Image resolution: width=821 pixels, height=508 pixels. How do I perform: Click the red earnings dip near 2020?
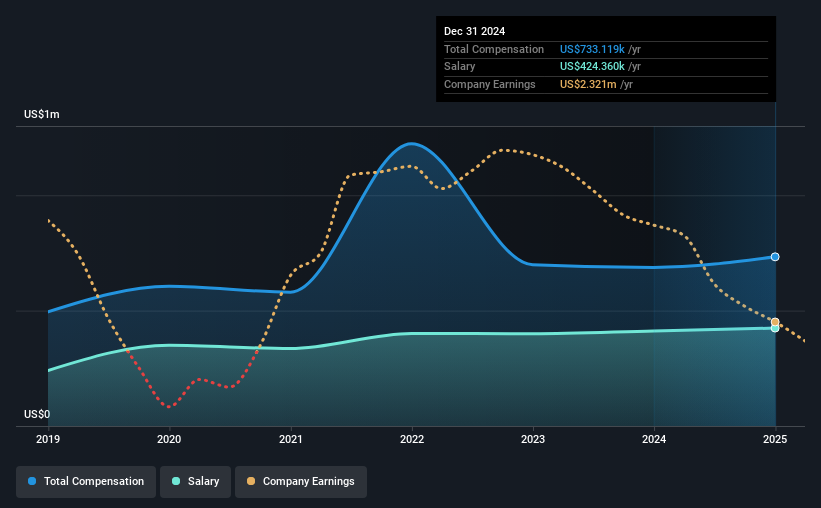169,406
